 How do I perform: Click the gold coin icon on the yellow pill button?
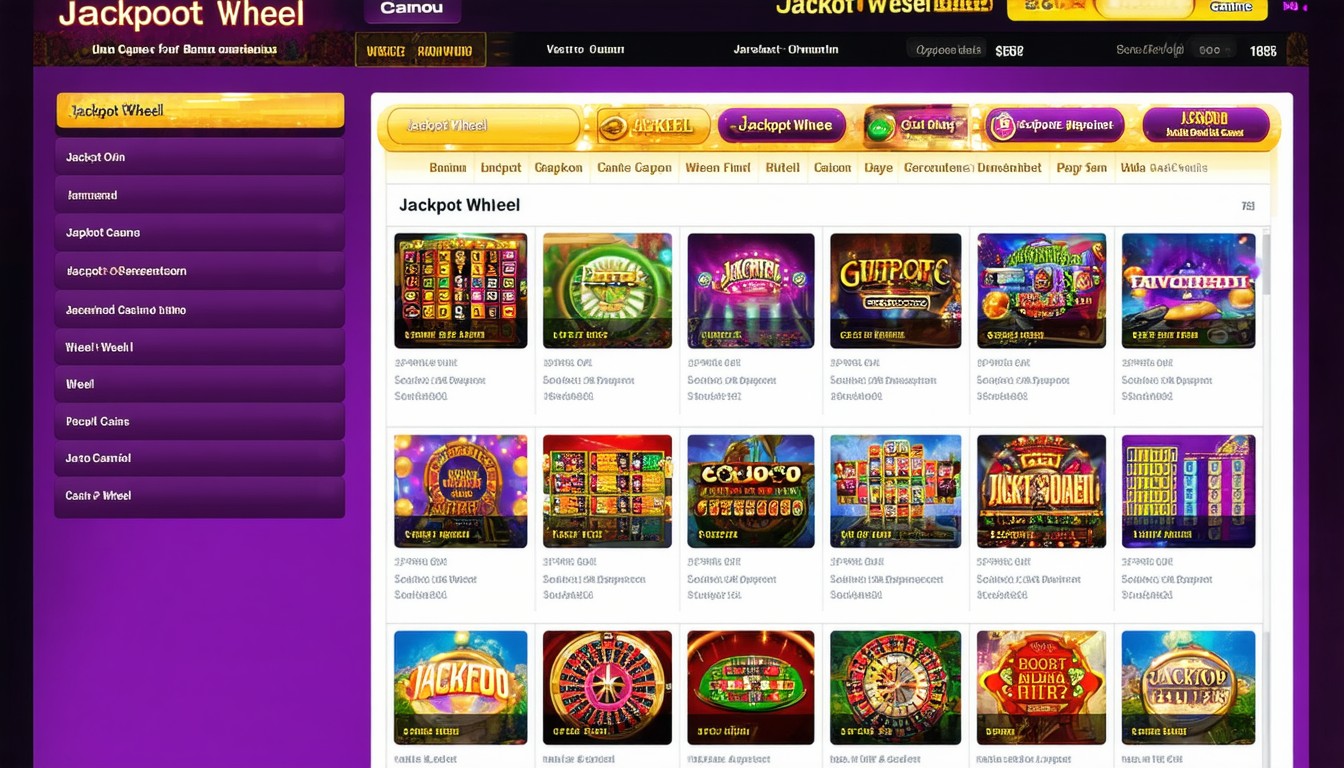pos(614,126)
